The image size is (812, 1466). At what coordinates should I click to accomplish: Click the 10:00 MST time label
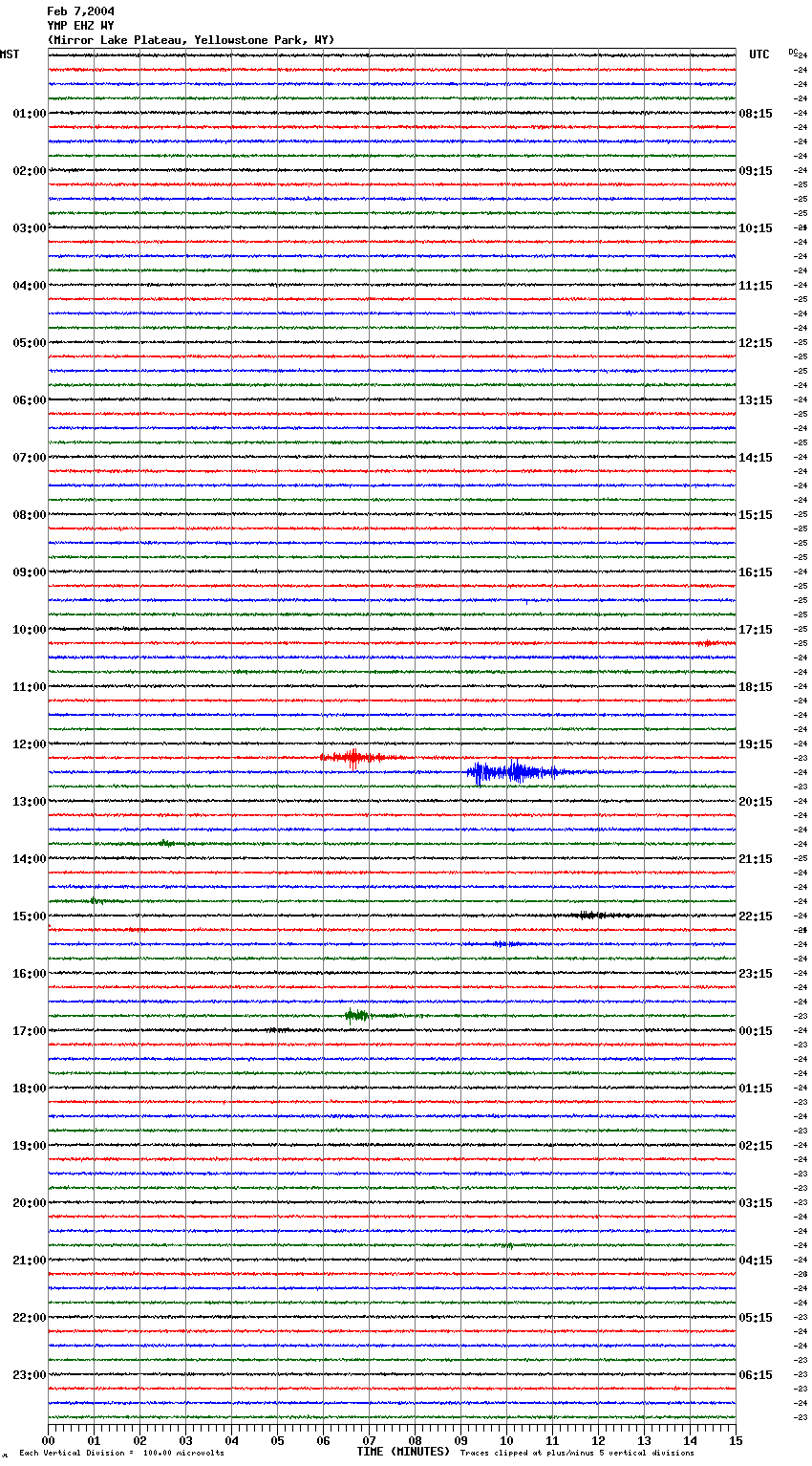pos(30,630)
